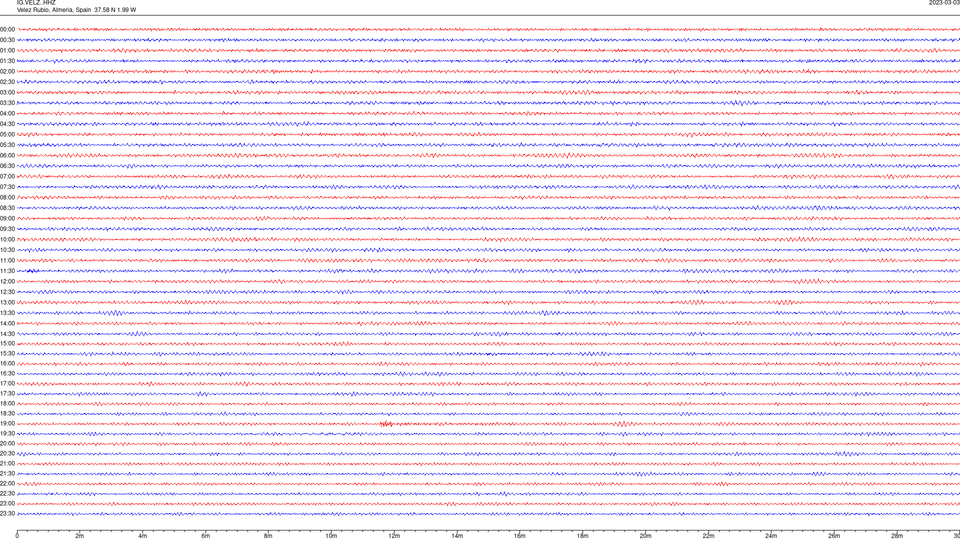960x540 pixels.
Task: Select the 19:00 trace time label
Action: [x=7, y=424]
